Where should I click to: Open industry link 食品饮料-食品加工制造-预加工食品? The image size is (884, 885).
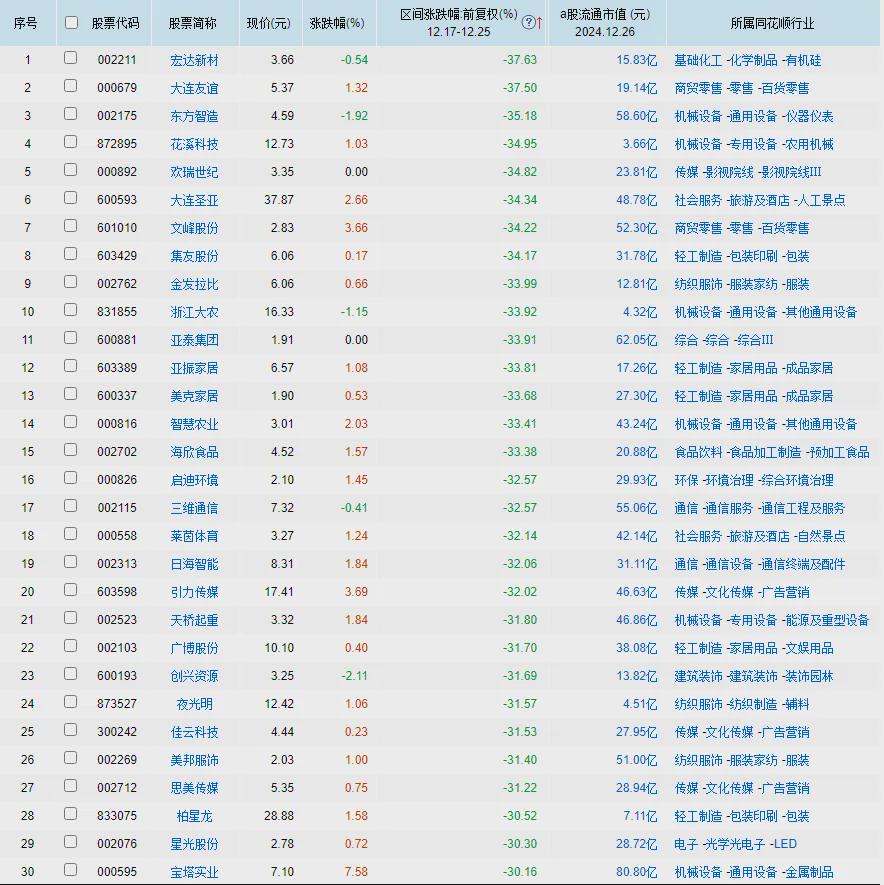(772, 452)
